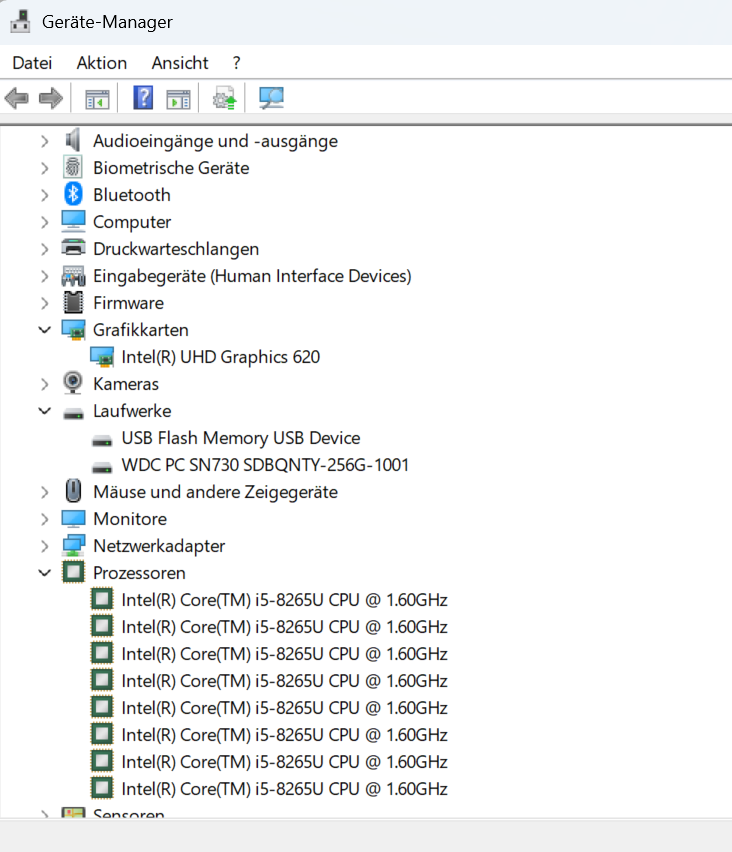
Task: Expand the Biometrische Geräte node
Action: pos(45,168)
